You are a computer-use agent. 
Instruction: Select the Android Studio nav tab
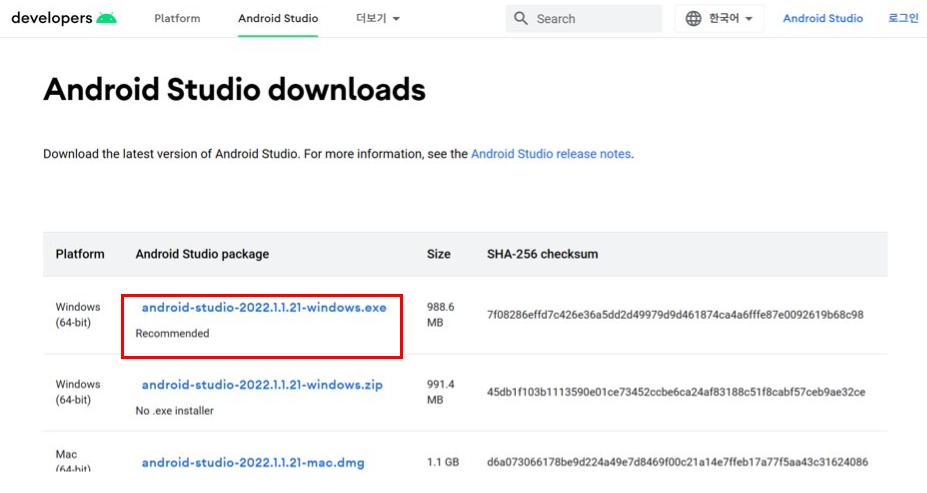(278, 18)
